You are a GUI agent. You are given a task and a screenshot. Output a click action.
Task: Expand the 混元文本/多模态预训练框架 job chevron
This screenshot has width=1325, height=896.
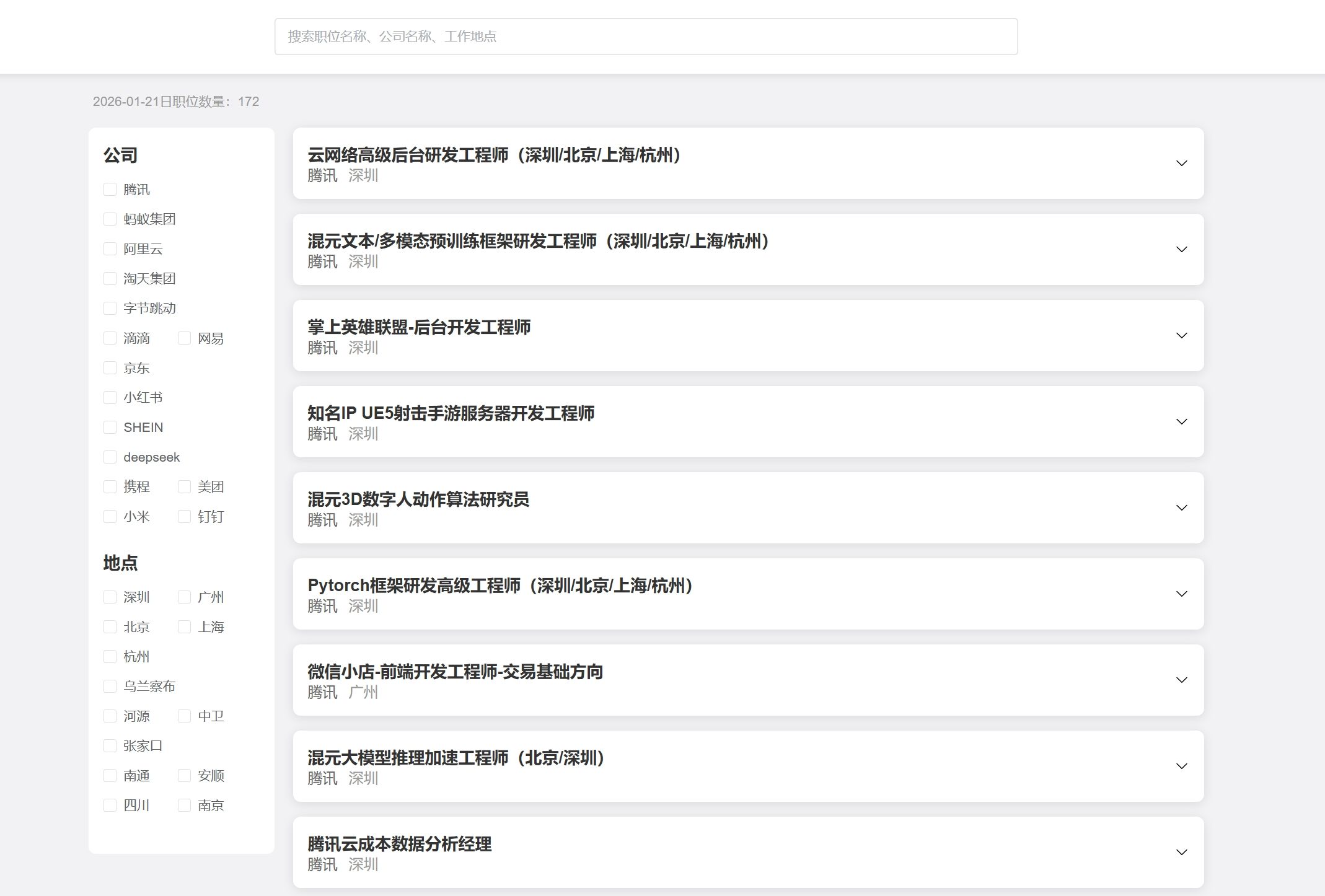(x=1182, y=250)
